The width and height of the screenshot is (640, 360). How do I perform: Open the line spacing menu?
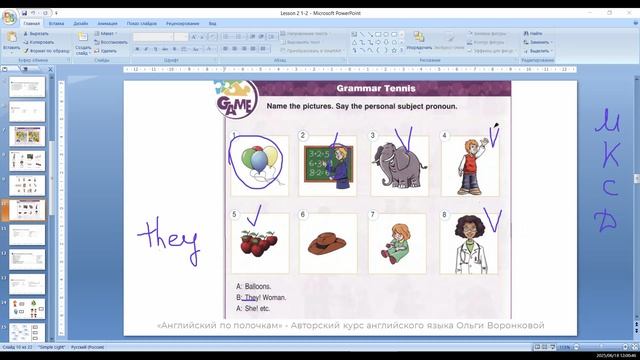point(272,37)
